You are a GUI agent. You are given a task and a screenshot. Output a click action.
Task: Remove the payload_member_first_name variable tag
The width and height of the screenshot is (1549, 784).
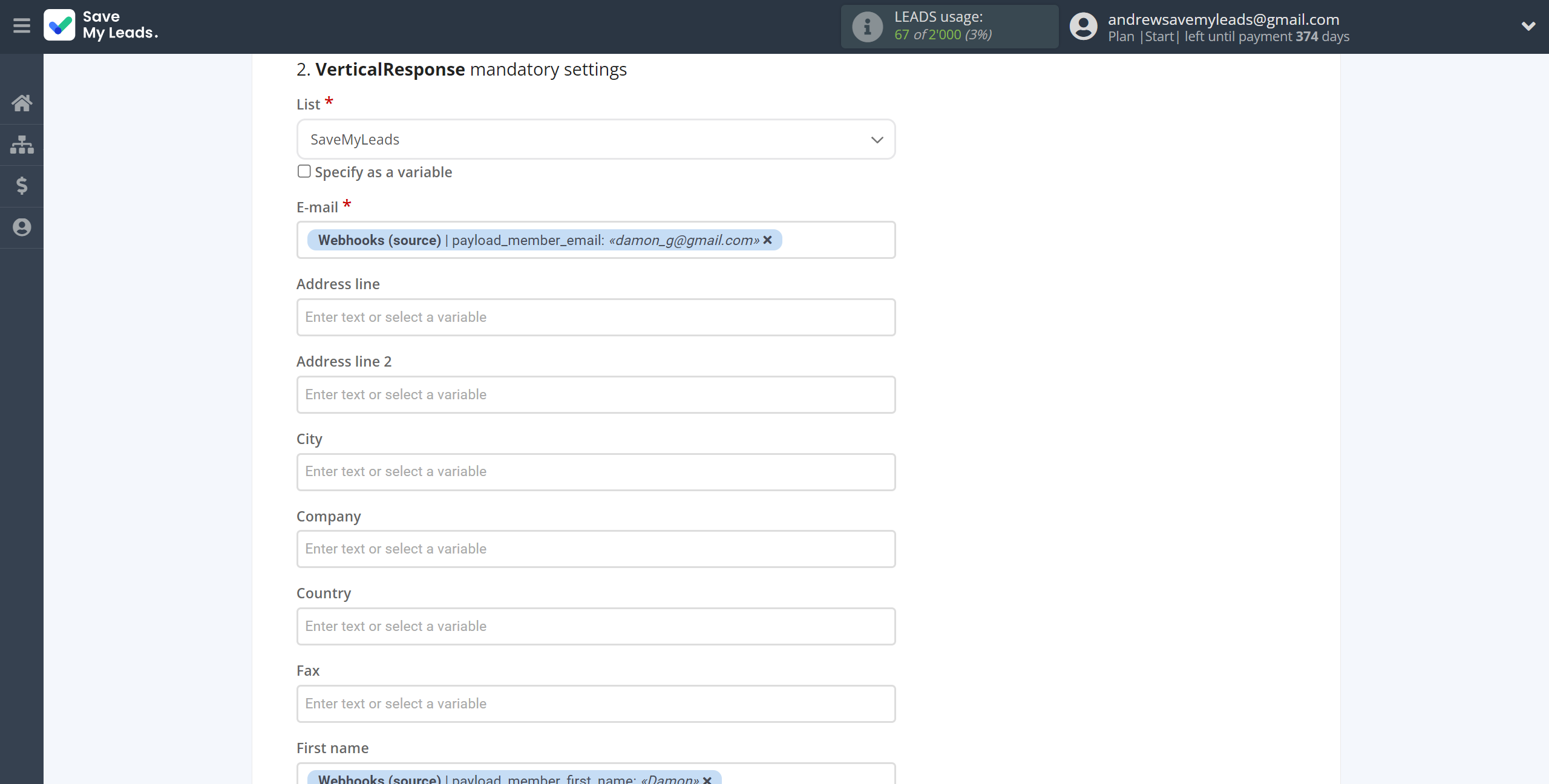pyautogui.click(x=707, y=780)
